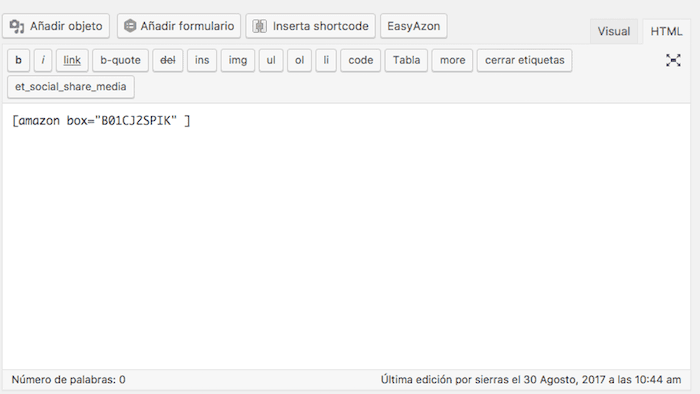Insert deleted text tag with del
700x394 pixels.
click(168, 60)
